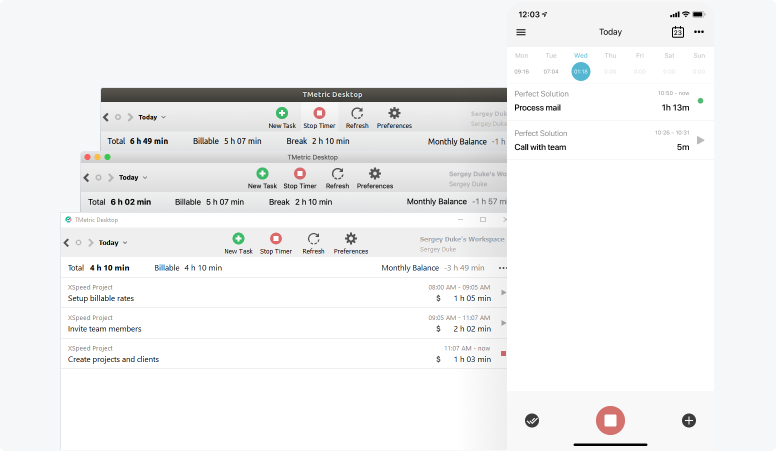776x451 pixels.
Task: Open the Process mail entry on mobile
Action: [610, 101]
